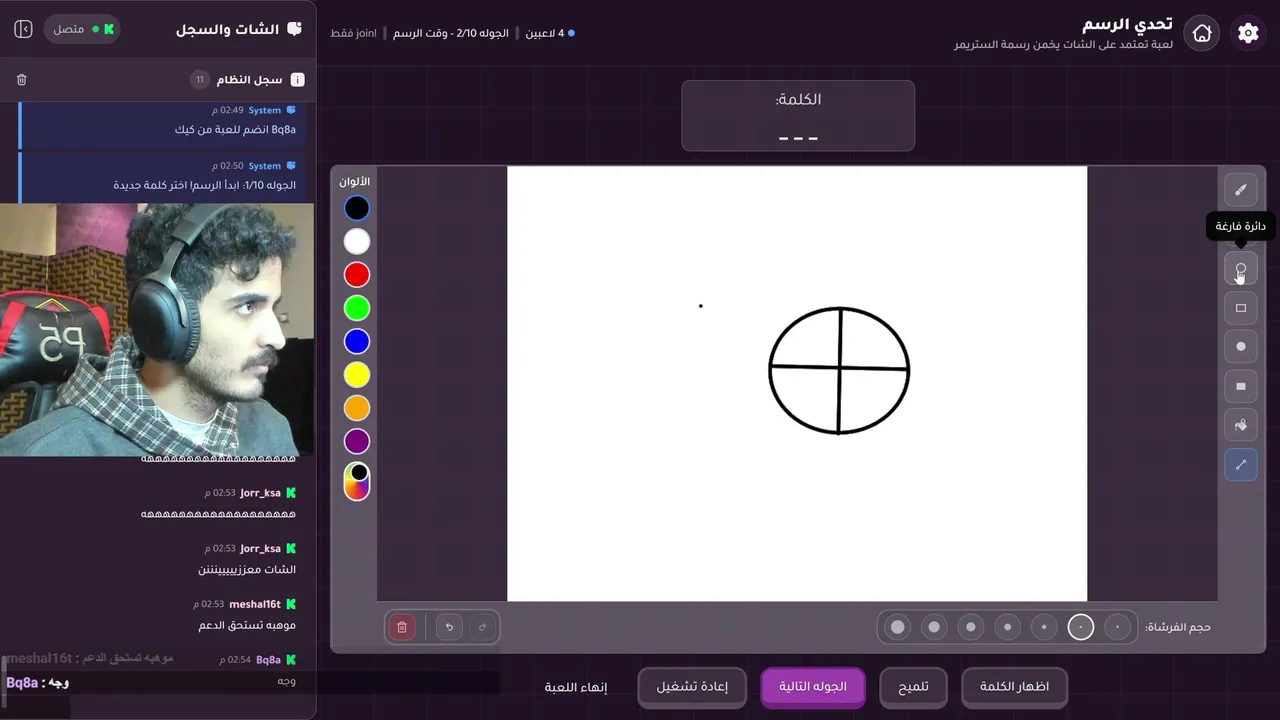Image resolution: width=1280 pixels, height=720 pixels.
Task: Click the الشات والسجل panel title
Action: (228, 29)
